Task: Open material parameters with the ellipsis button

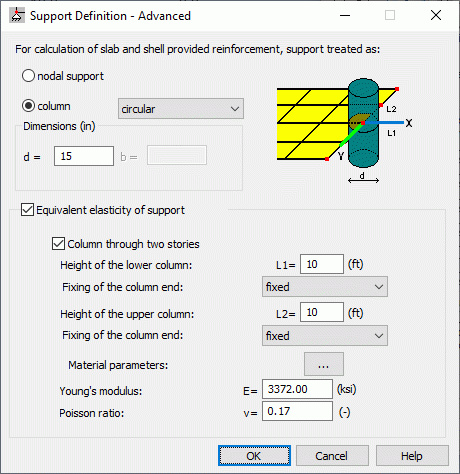Action: point(324,364)
